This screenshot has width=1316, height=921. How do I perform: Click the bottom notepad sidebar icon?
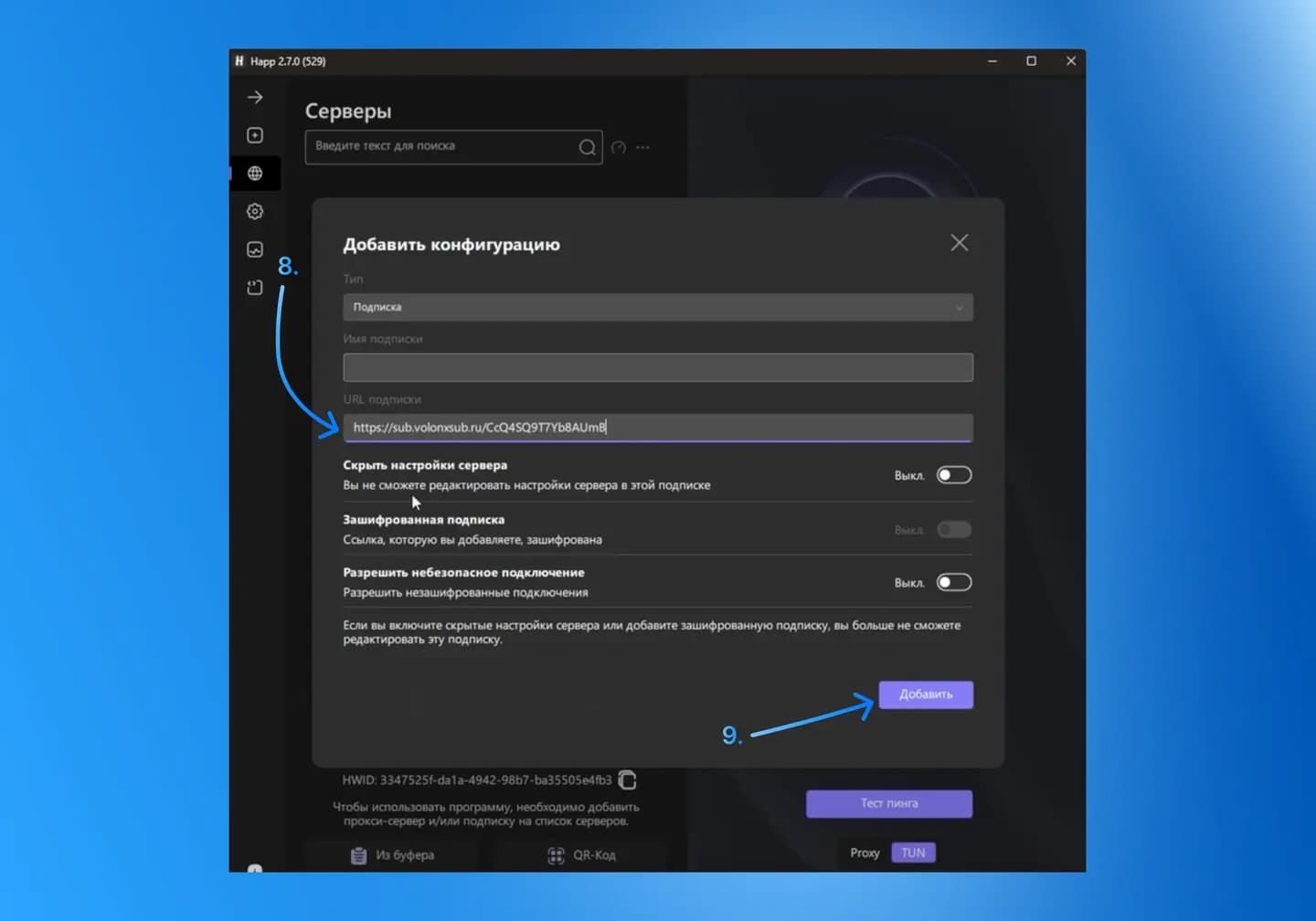point(255,288)
